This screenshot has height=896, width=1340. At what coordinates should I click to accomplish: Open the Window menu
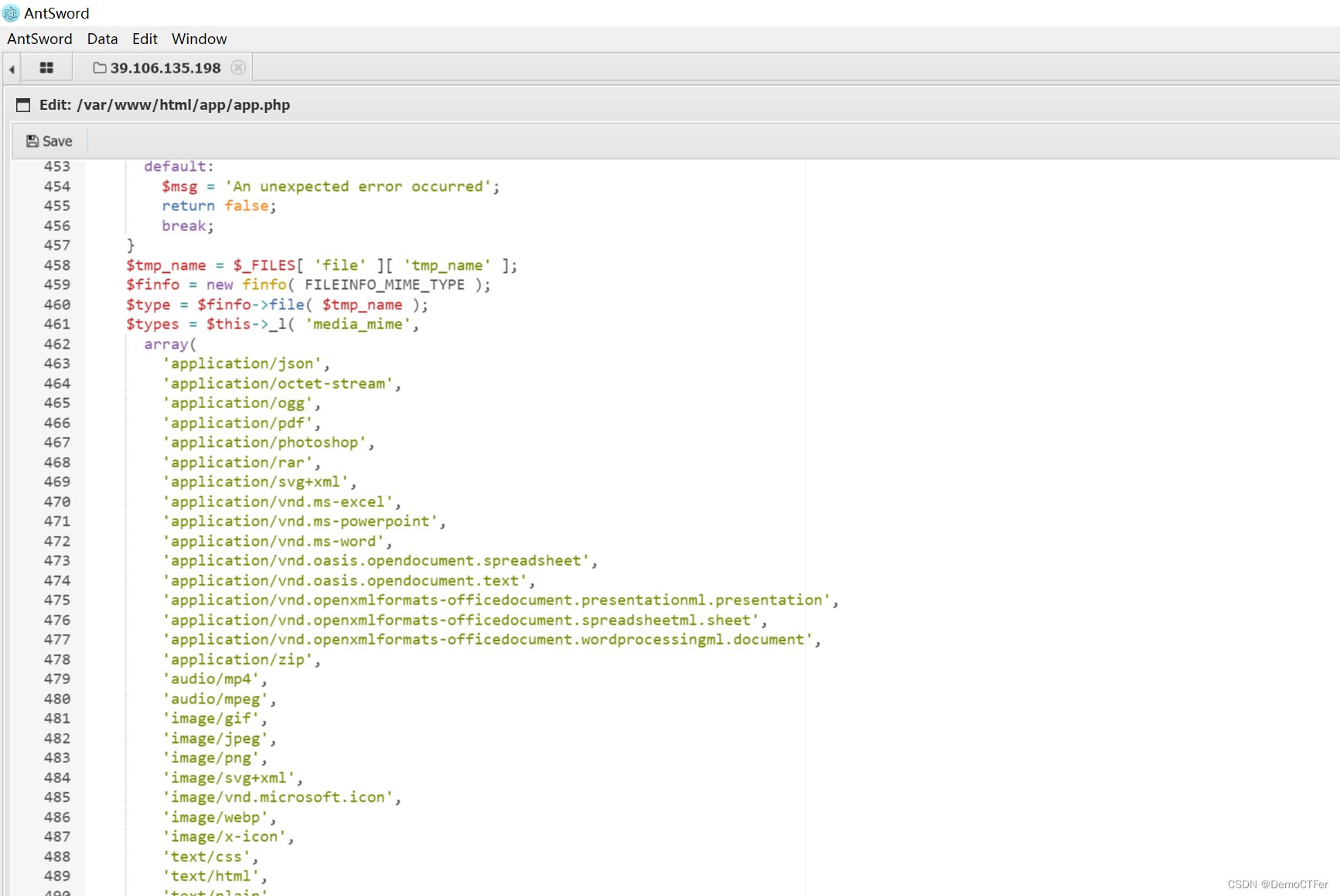pos(199,39)
